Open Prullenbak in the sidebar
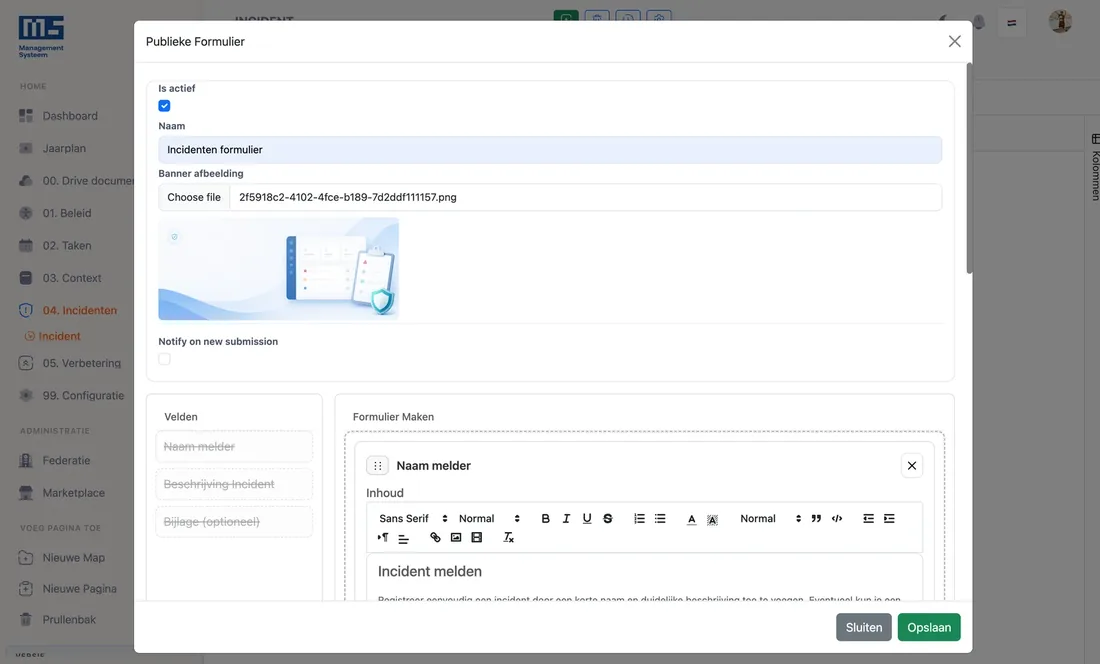This screenshot has height=664, width=1100. 69,620
